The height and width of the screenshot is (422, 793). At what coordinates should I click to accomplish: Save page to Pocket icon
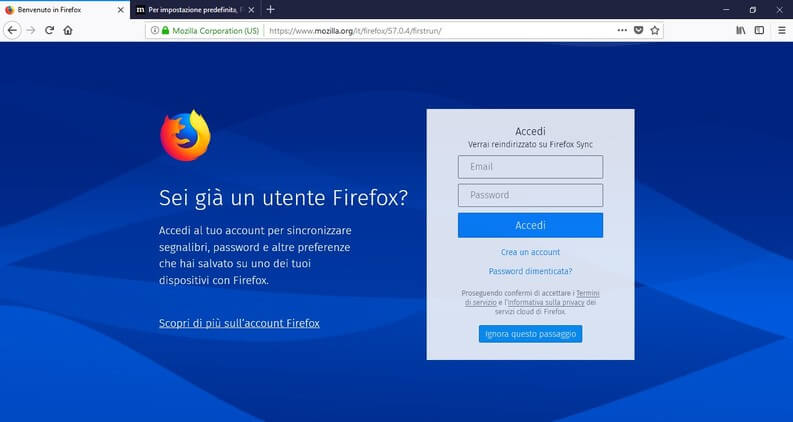coord(639,30)
